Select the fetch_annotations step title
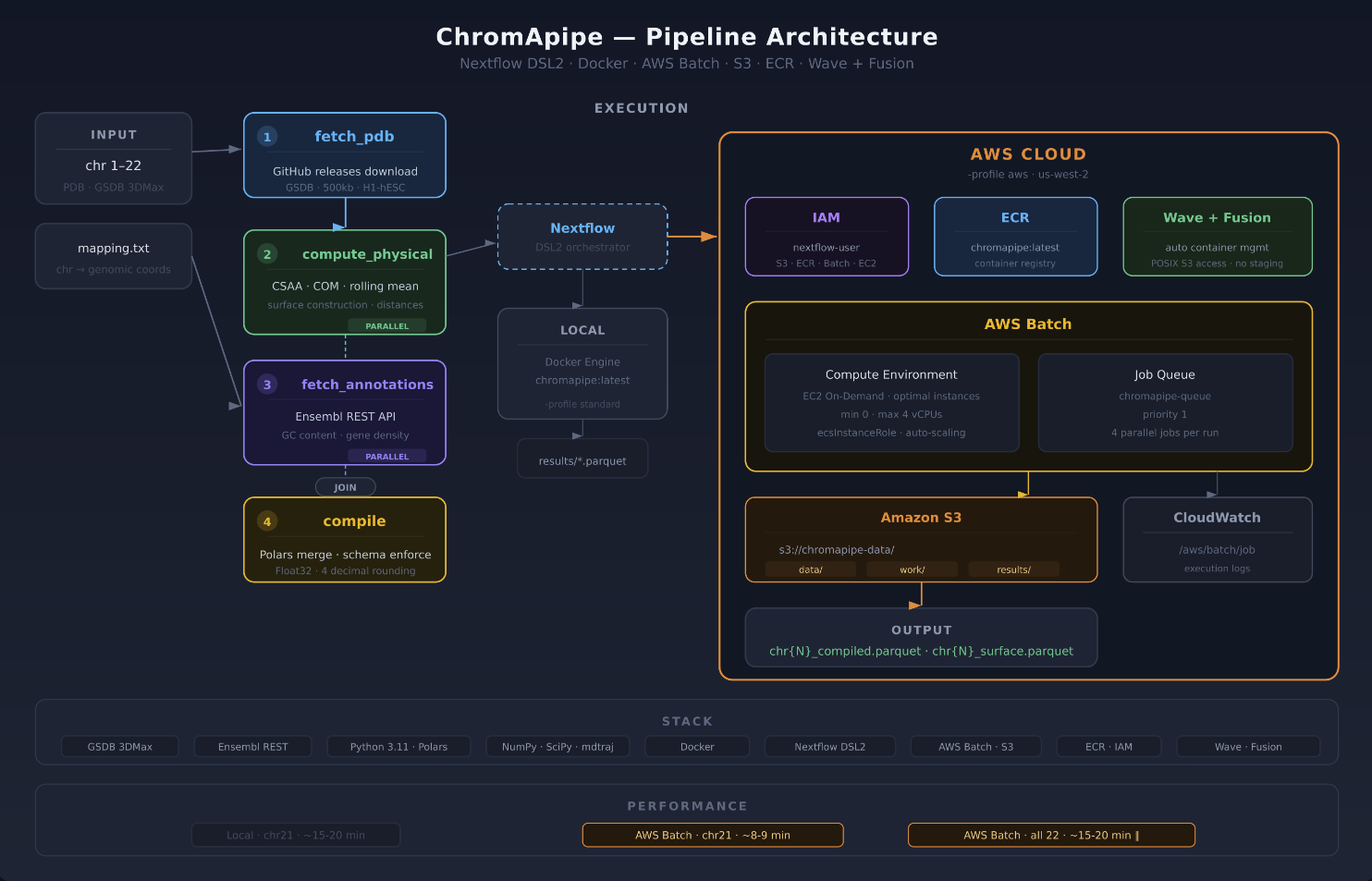Image resolution: width=1372 pixels, height=881 pixels. pyautogui.click(x=367, y=385)
